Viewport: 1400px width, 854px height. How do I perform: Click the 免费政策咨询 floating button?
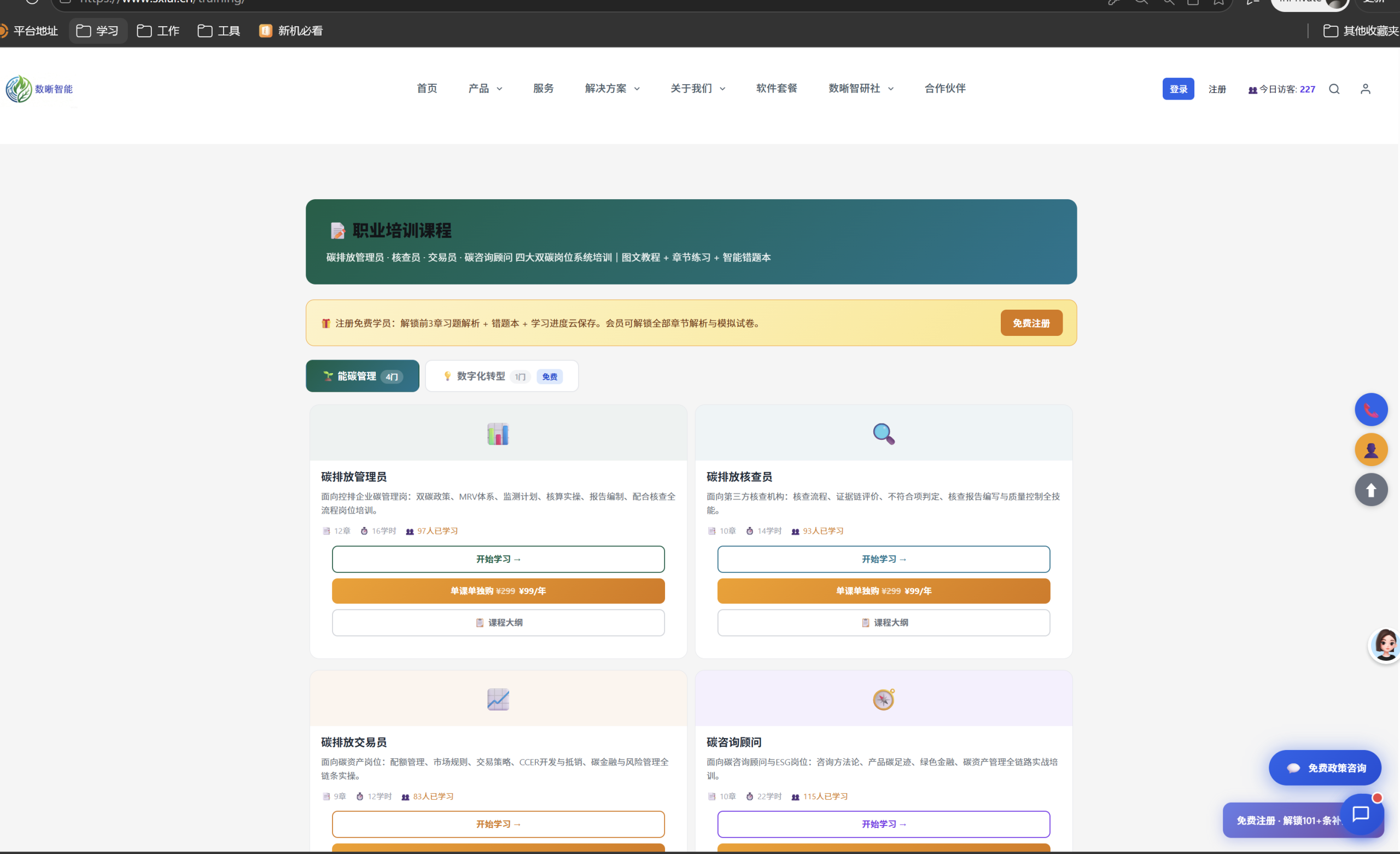(x=1325, y=768)
